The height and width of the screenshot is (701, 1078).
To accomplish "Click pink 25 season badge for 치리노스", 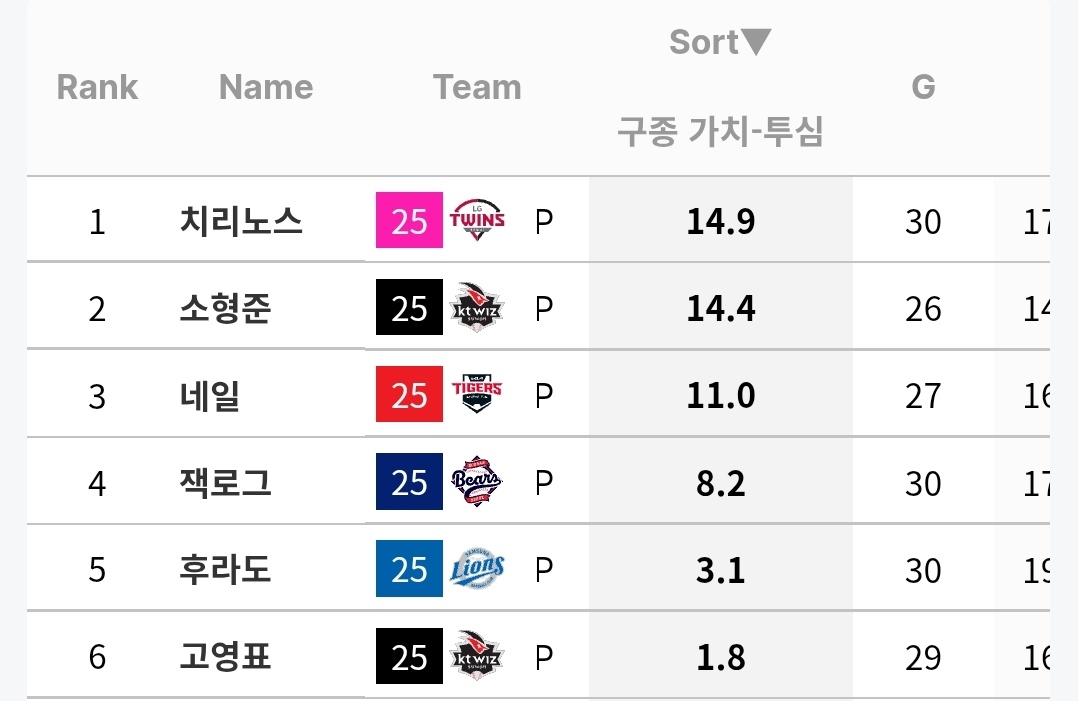I will click(409, 221).
